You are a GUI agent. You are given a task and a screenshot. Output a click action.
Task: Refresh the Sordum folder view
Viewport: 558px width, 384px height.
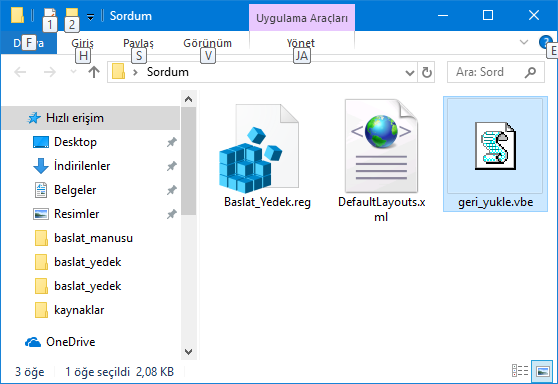(426, 72)
